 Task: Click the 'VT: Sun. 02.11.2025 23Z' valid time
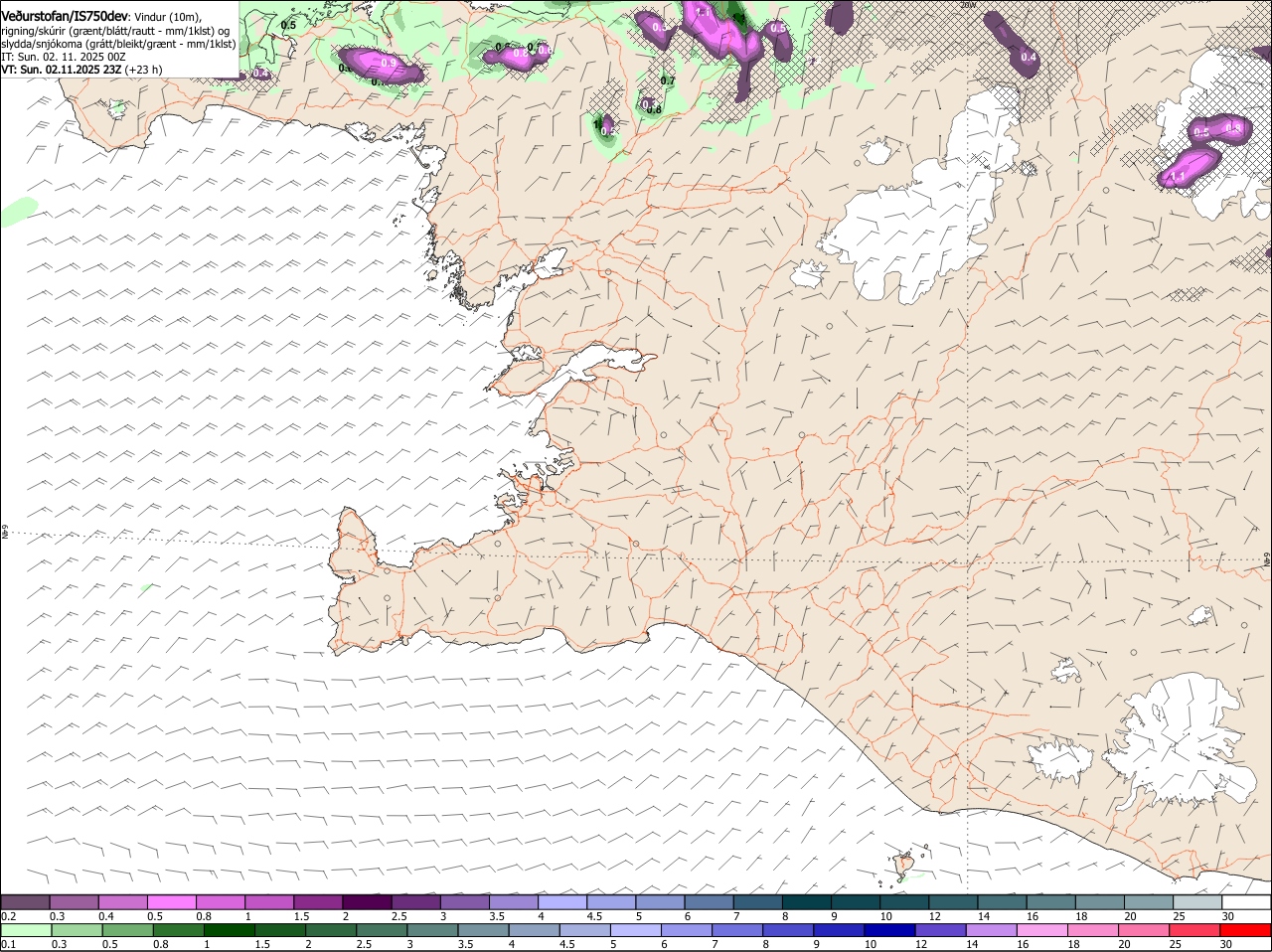coord(62,70)
